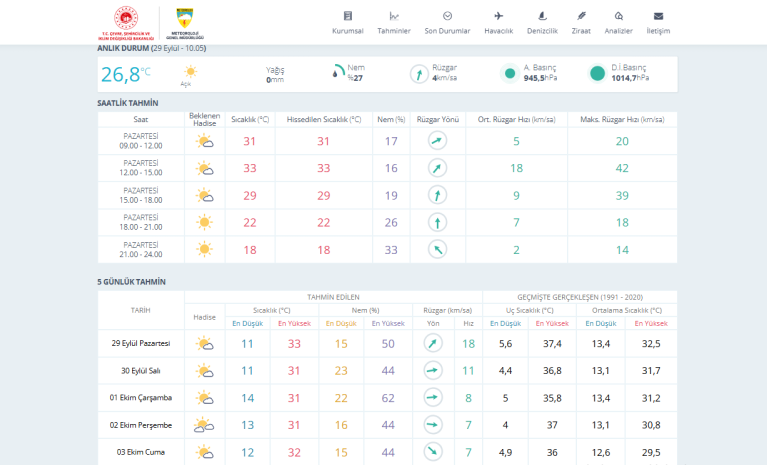Click the 29 Eylül Pazartesi date cell

coord(141,343)
